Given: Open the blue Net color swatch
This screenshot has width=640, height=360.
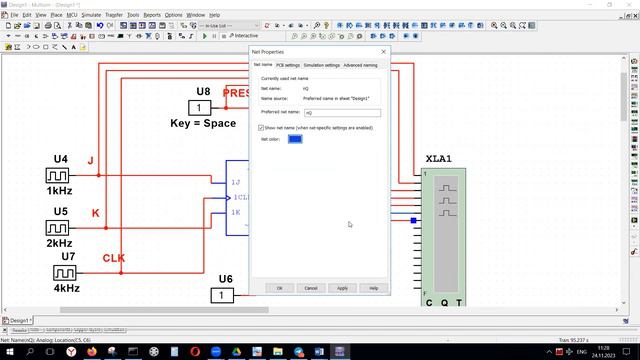Looking at the screenshot, I should tap(295, 139).
